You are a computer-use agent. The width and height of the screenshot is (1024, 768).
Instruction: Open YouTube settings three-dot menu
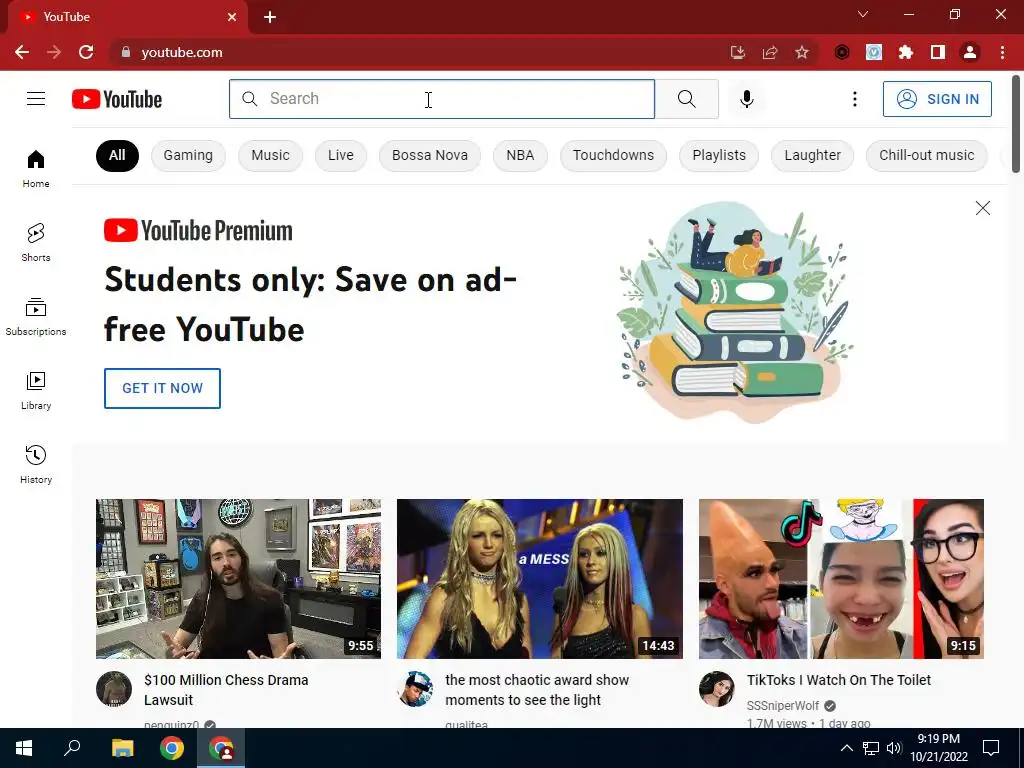(854, 99)
